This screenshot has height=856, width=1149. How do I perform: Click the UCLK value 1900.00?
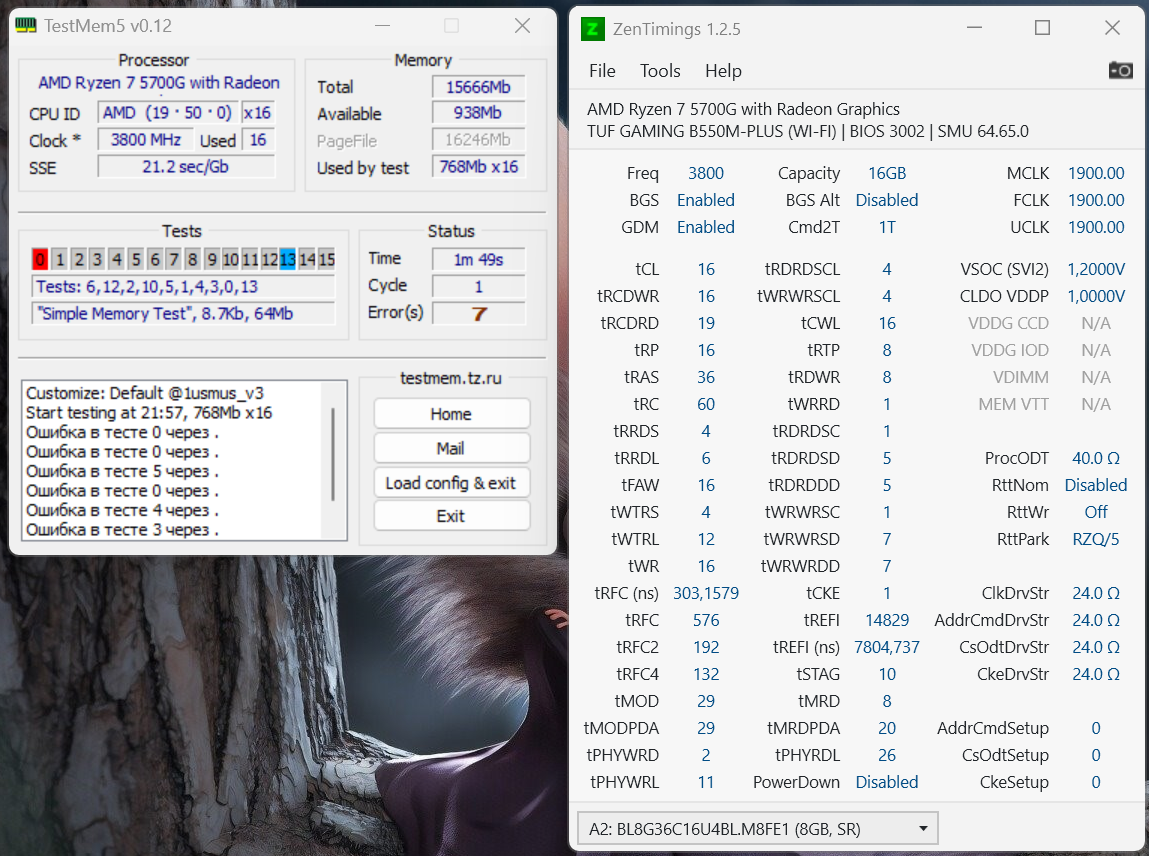click(1096, 227)
